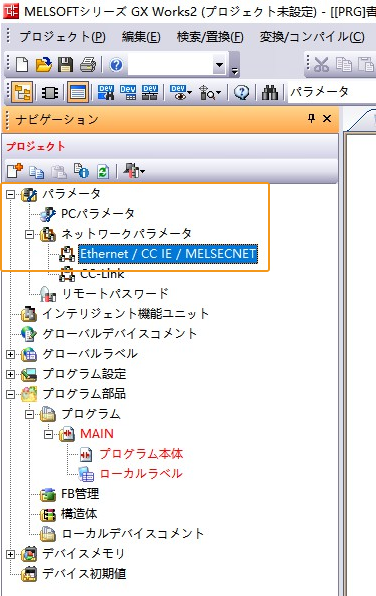Click the first Dev device icon
376x596 pixels.
pyautogui.click(x=106, y=92)
